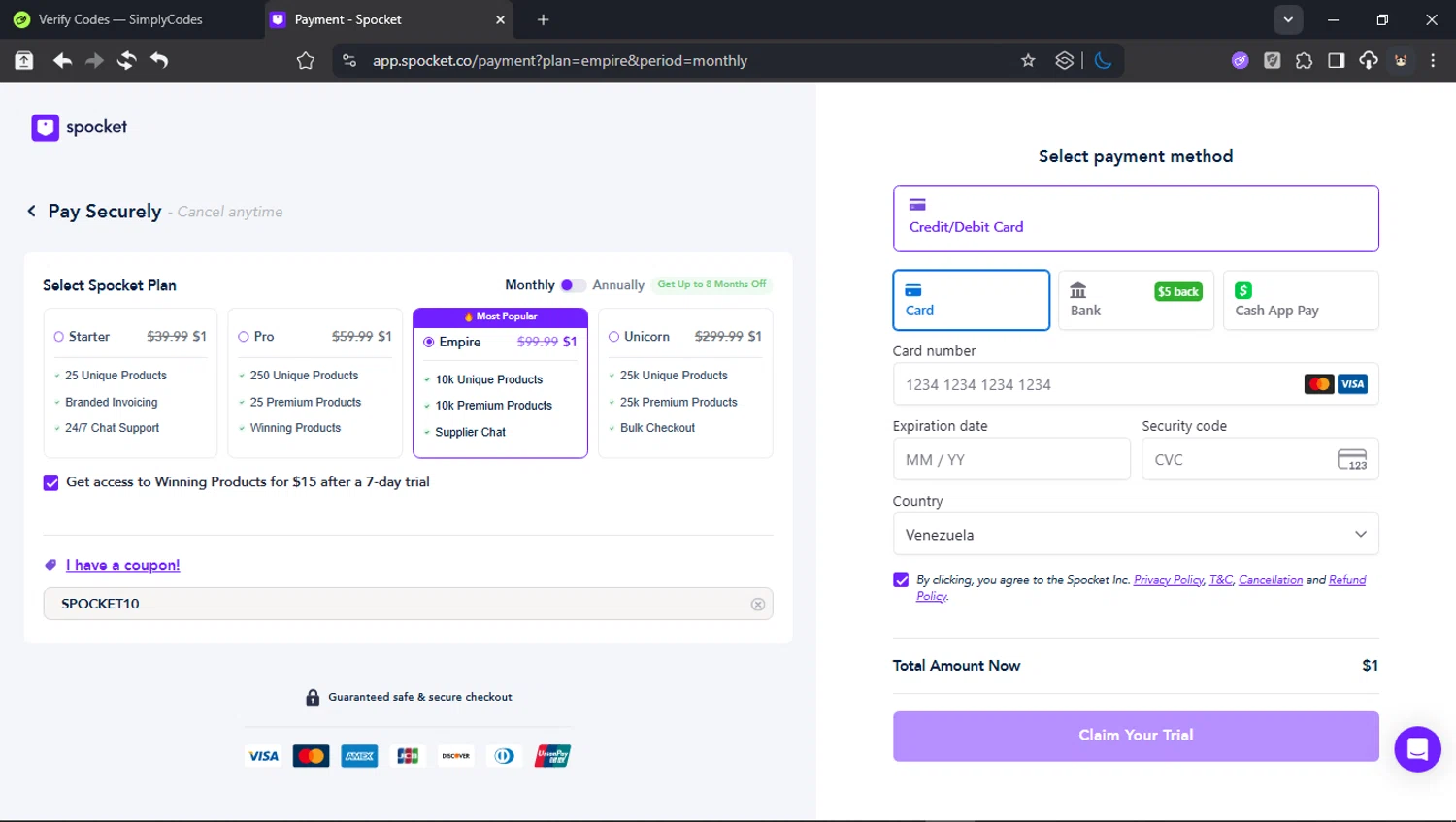Click the JCB logo below checkout
Image resolution: width=1456 pixels, height=822 pixels.
click(408, 756)
